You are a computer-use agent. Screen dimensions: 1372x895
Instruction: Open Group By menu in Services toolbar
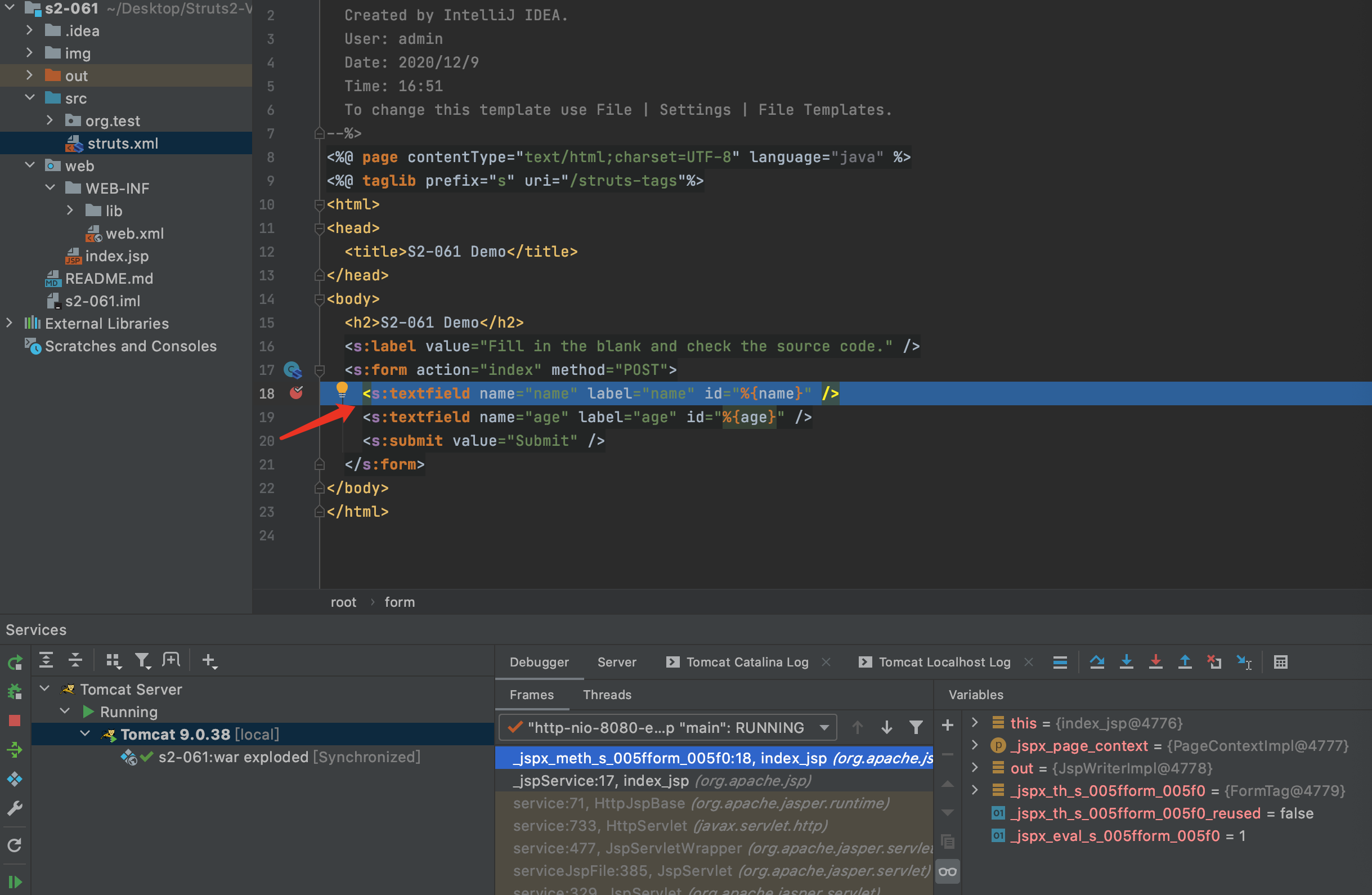point(114,661)
